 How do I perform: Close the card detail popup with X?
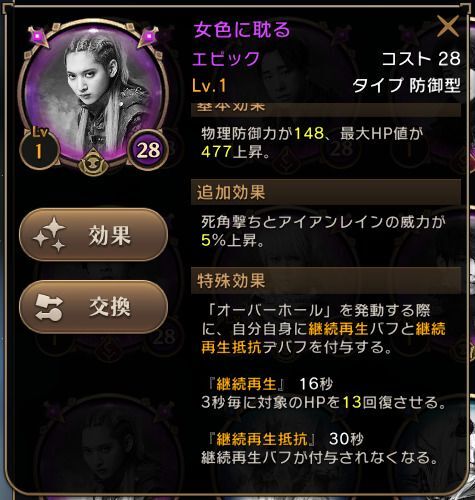(x=448, y=27)
